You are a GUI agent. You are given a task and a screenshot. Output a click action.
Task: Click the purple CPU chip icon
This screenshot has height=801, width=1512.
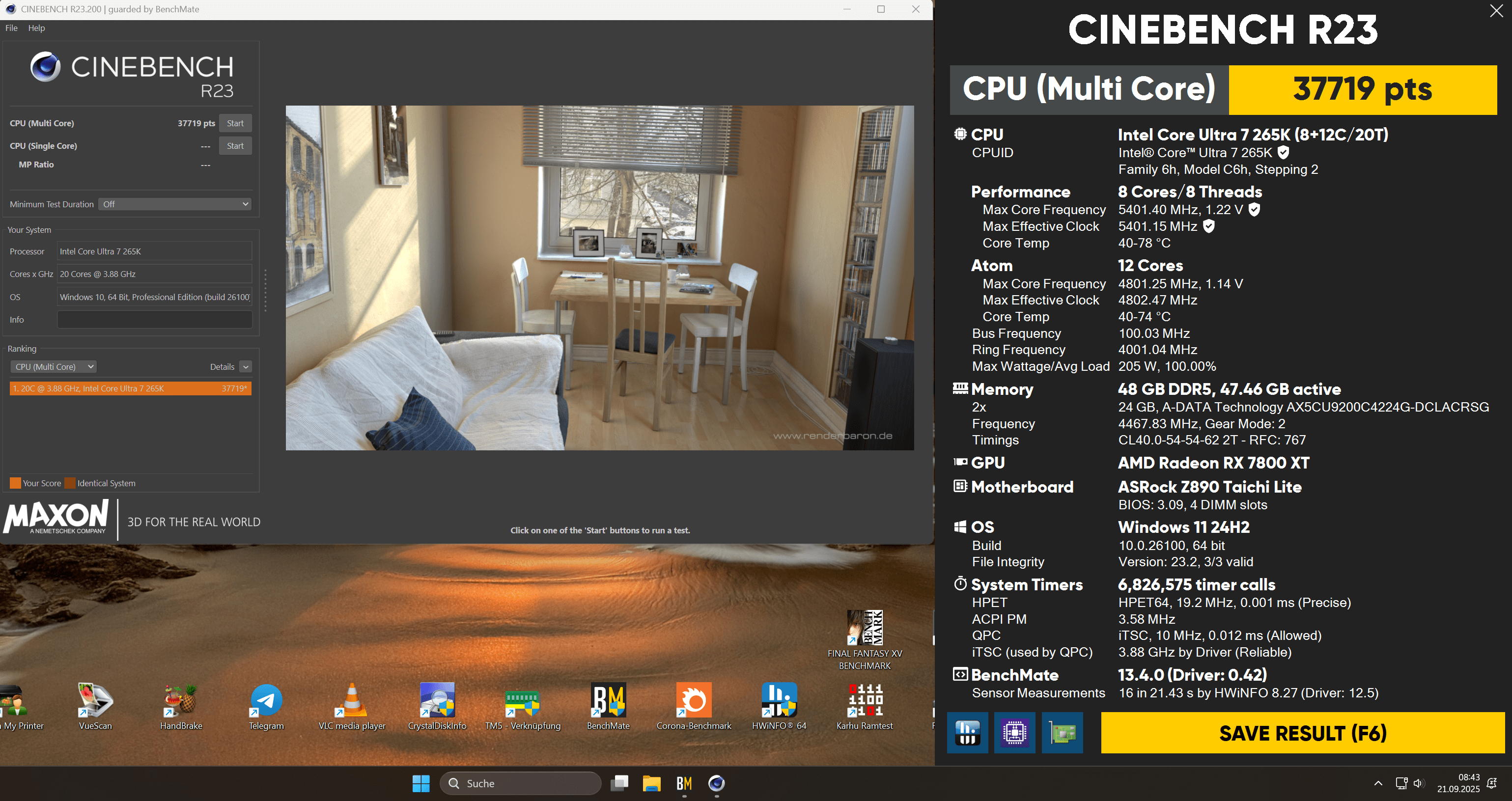1014,732
